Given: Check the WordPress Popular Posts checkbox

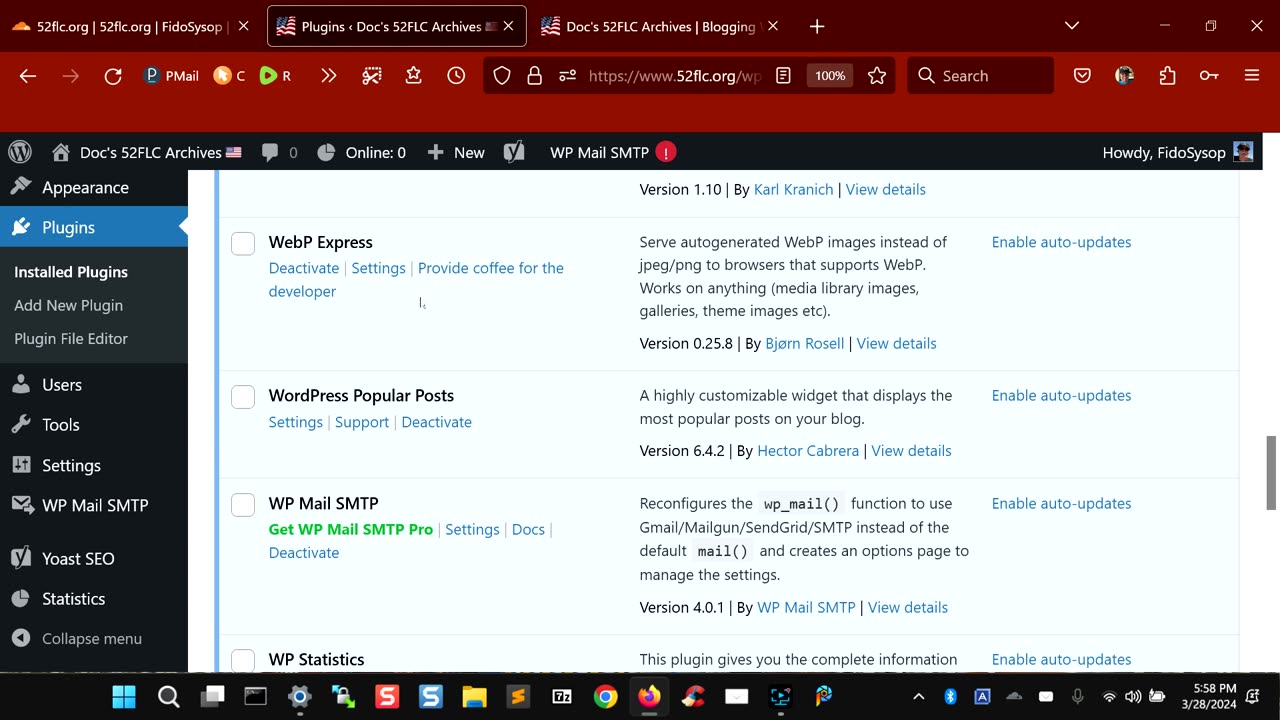Looking at the screenshot, I should click(x=243, y=397).
